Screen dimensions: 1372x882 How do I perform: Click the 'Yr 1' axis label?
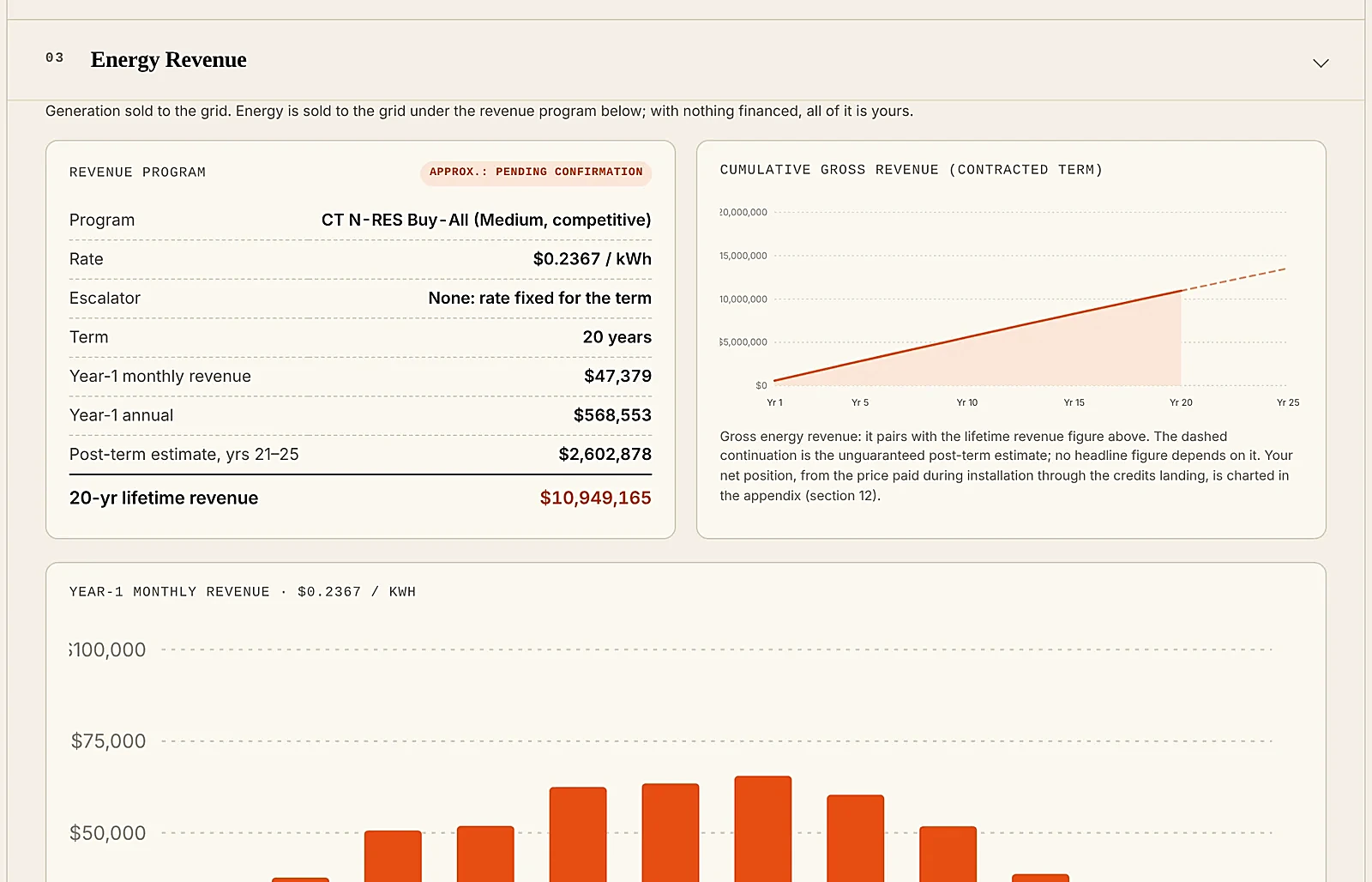tap(774, 402)
